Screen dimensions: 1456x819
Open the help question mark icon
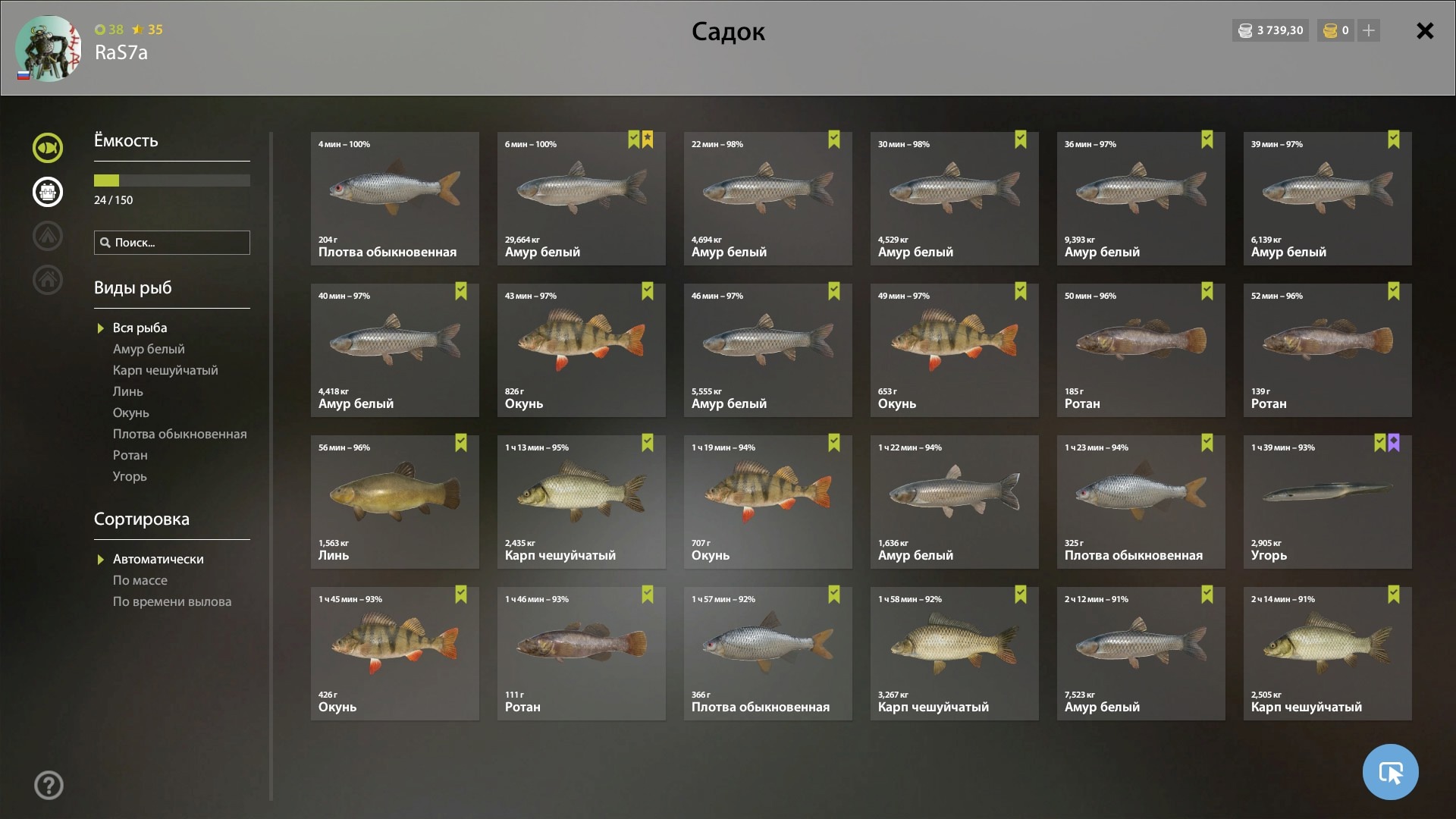click(x=49, y=785)
